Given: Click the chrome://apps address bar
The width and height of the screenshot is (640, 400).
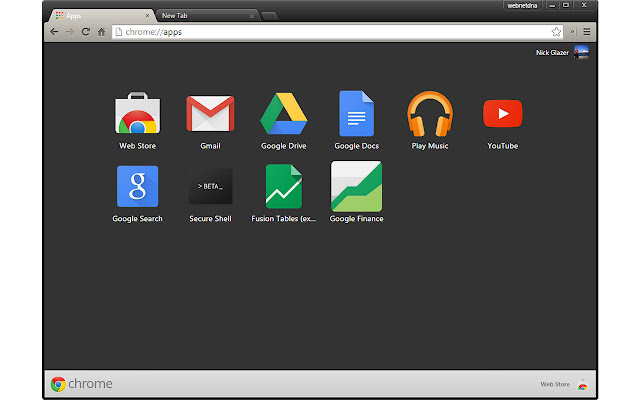Looking at the screenshot, I should pyautogui.click(x=337, y=32).
